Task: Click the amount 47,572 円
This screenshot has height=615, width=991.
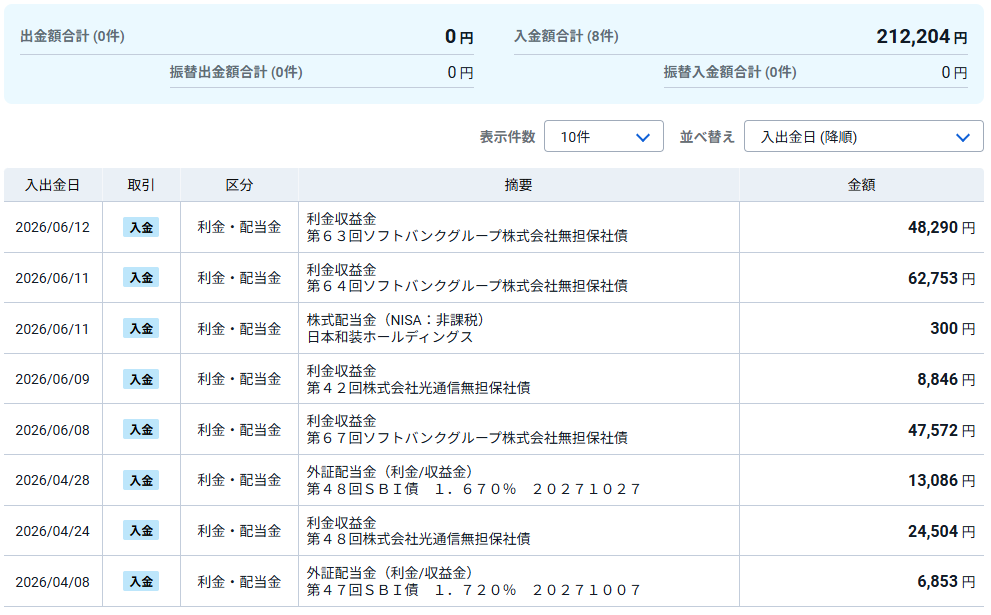Action: click(942, 430)
